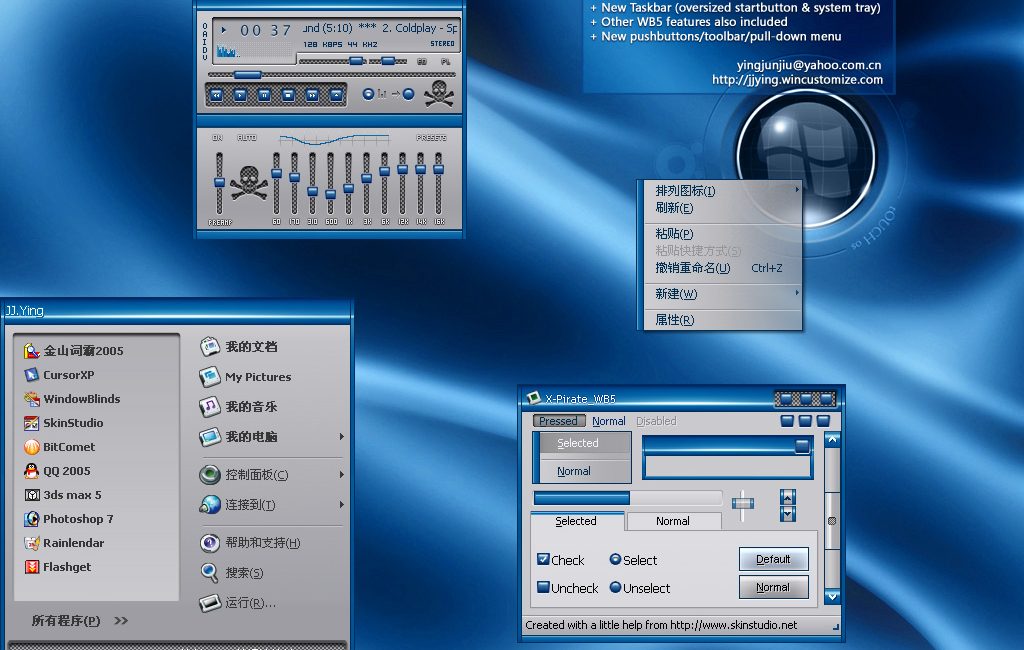Click the spinner down arrow
This screenshot has height=650, width=1024.
pos(788,514)
